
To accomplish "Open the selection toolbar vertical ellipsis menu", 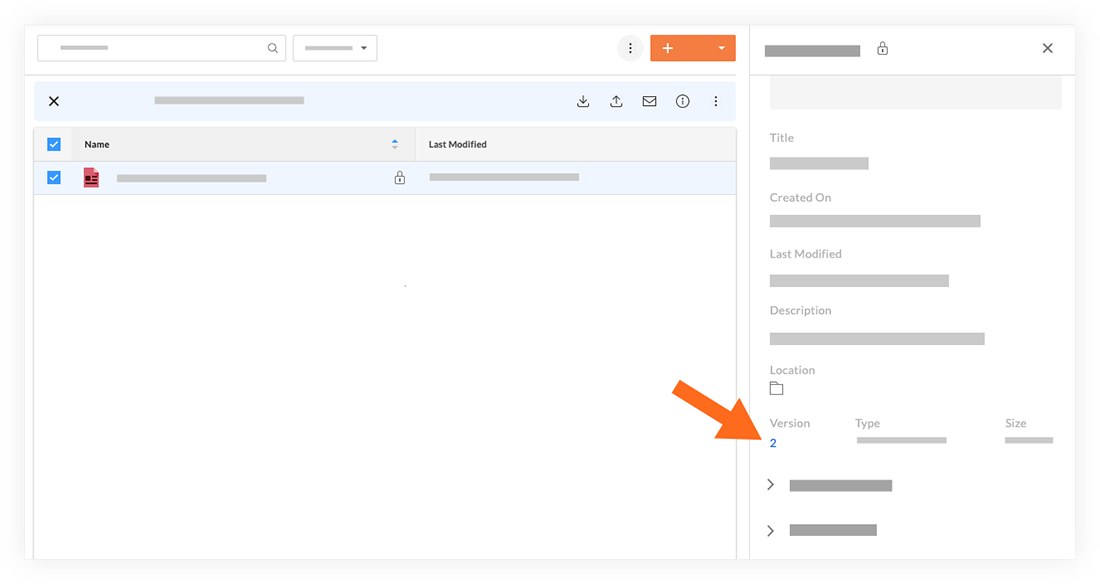I will coord(716,101).
